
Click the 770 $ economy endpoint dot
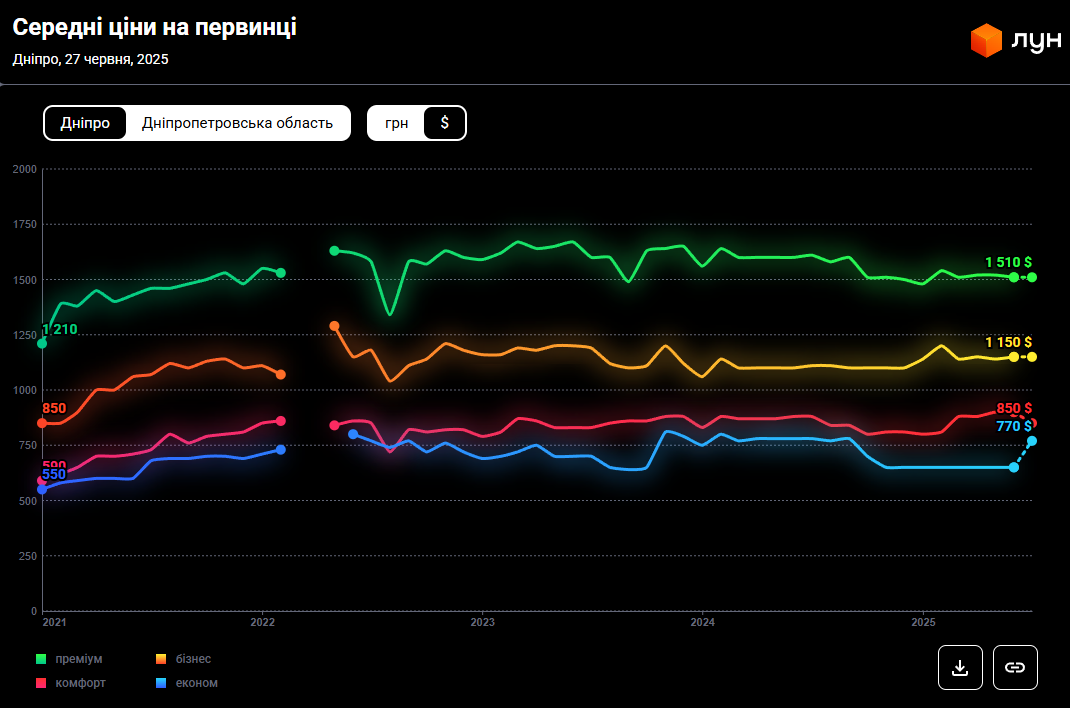(1032, 441)
